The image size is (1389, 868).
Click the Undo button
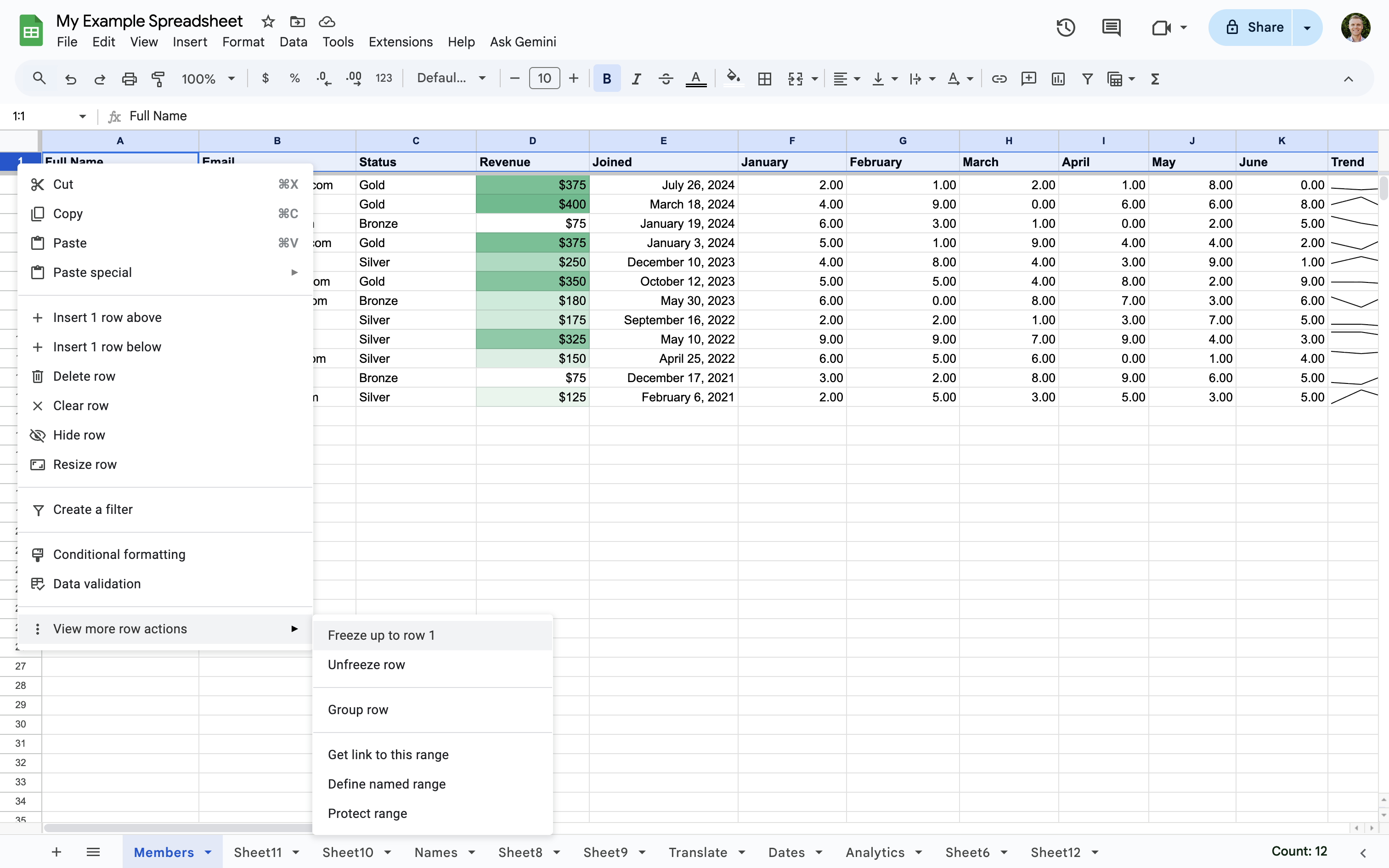[71, 79]
